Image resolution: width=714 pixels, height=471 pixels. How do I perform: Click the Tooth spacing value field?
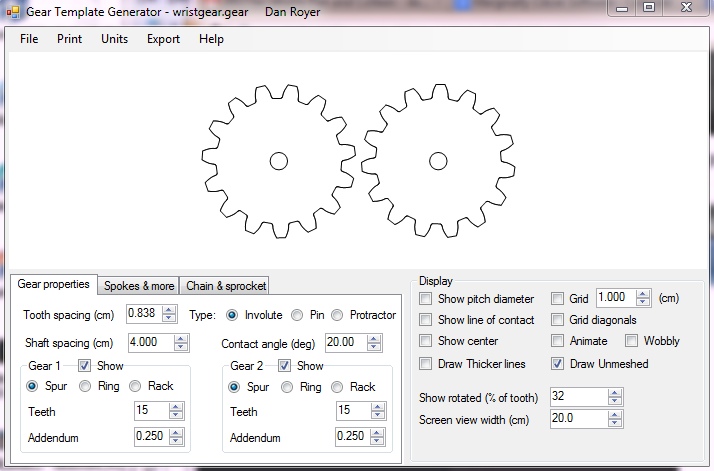(144, 313)
